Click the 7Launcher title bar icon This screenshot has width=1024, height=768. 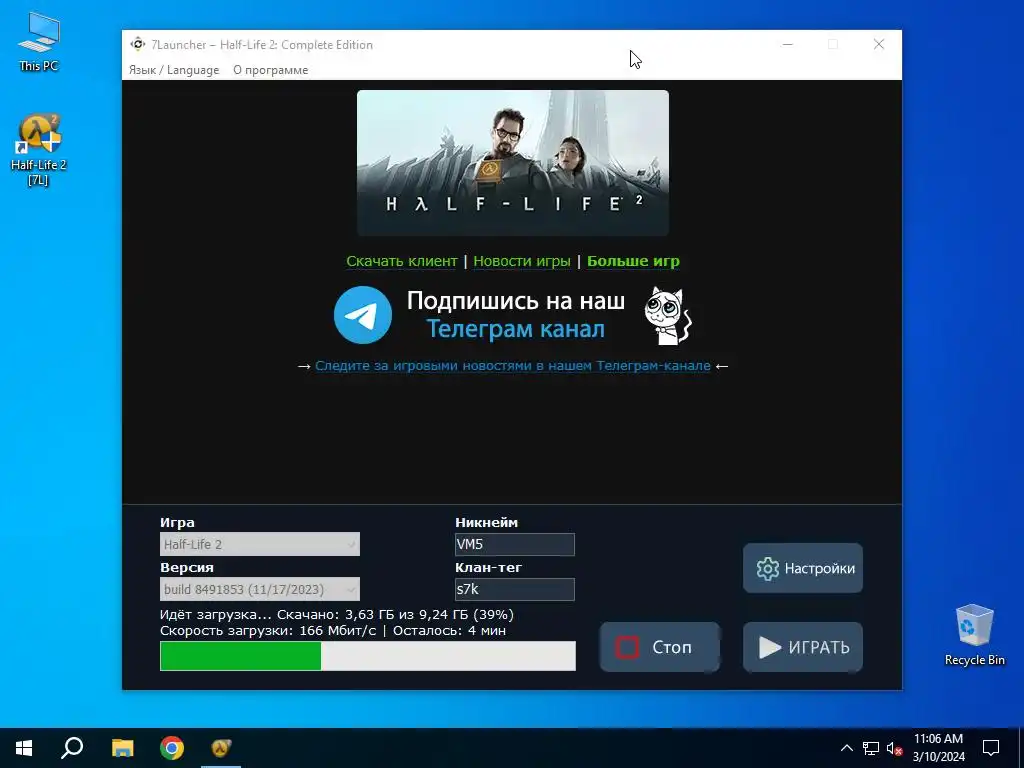pos(137,44)
